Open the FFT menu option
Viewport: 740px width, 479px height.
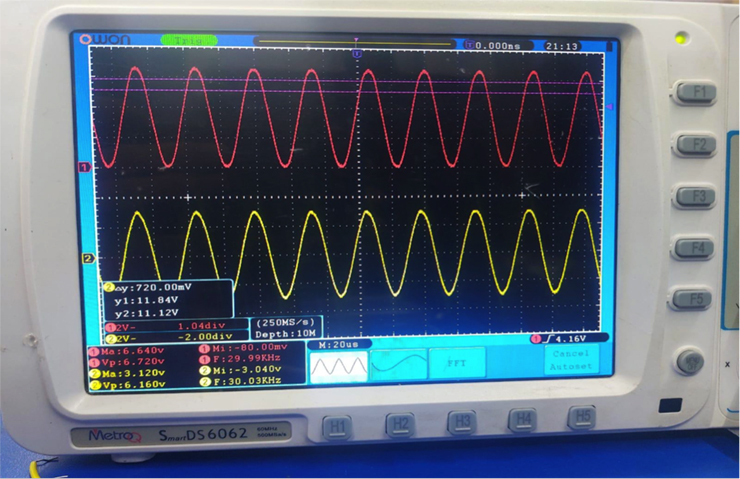(458, 364)
